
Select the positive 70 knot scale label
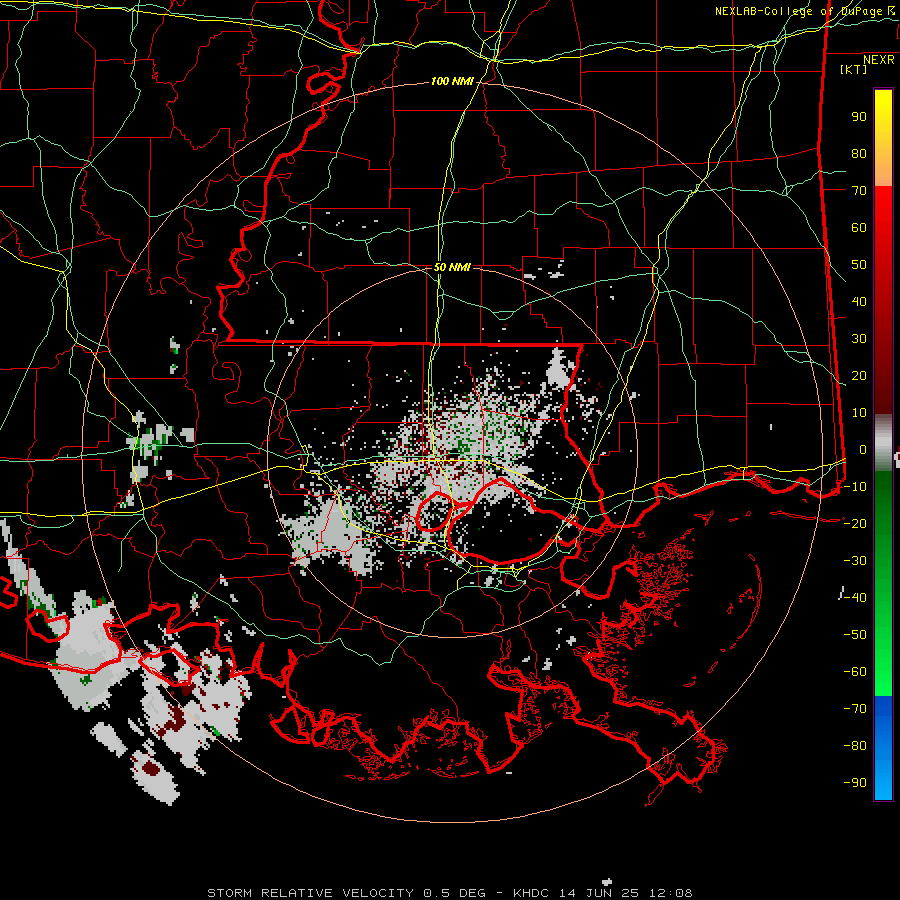[x=859, y=191]
